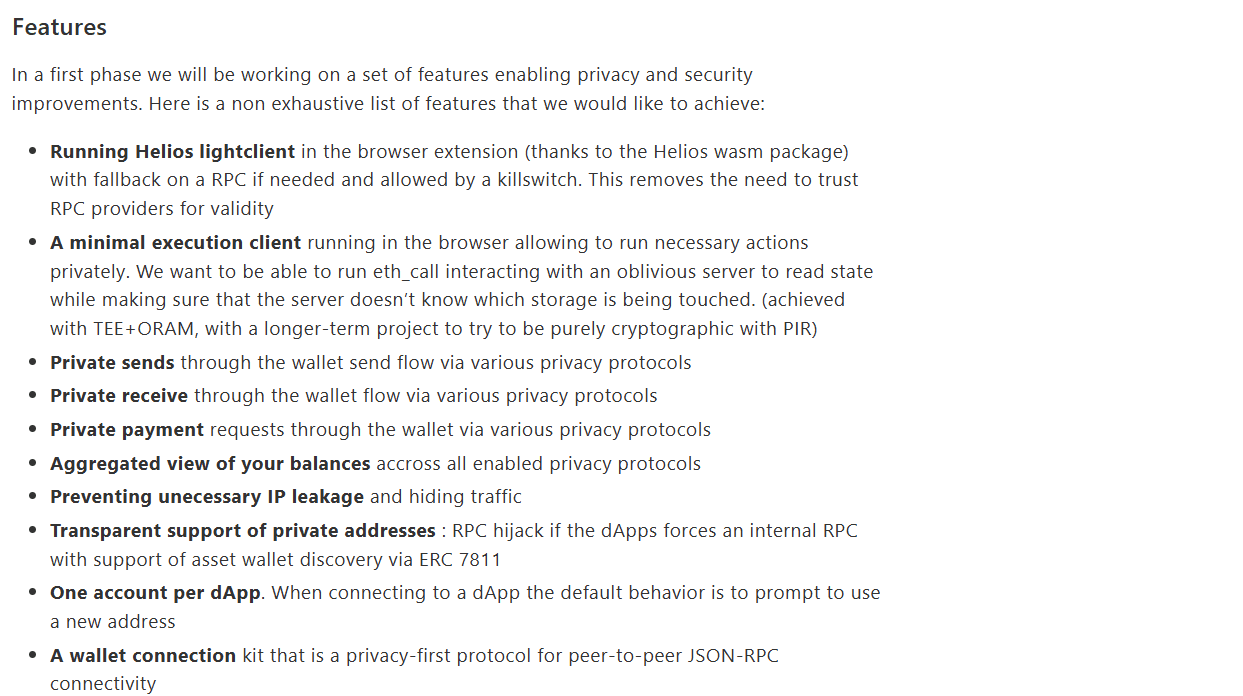Click the bold A minimal execution client text
Screen dimensions: 1243x696
pos(175,243)
